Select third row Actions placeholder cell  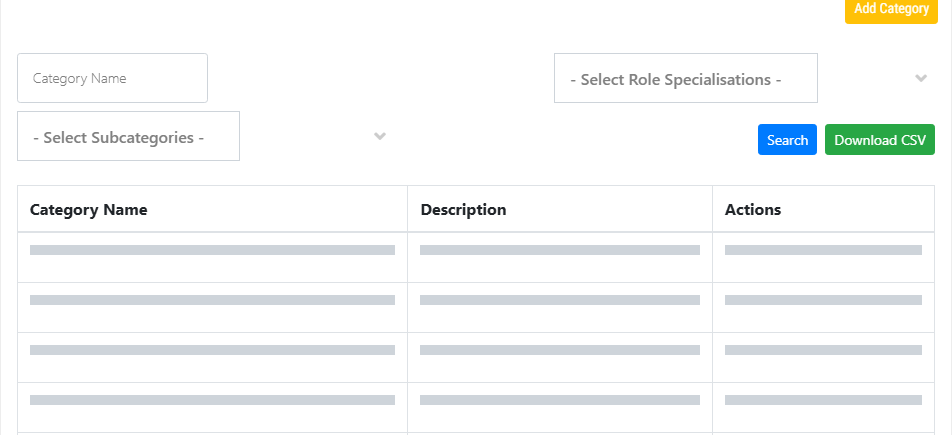(x=823, y=358)
